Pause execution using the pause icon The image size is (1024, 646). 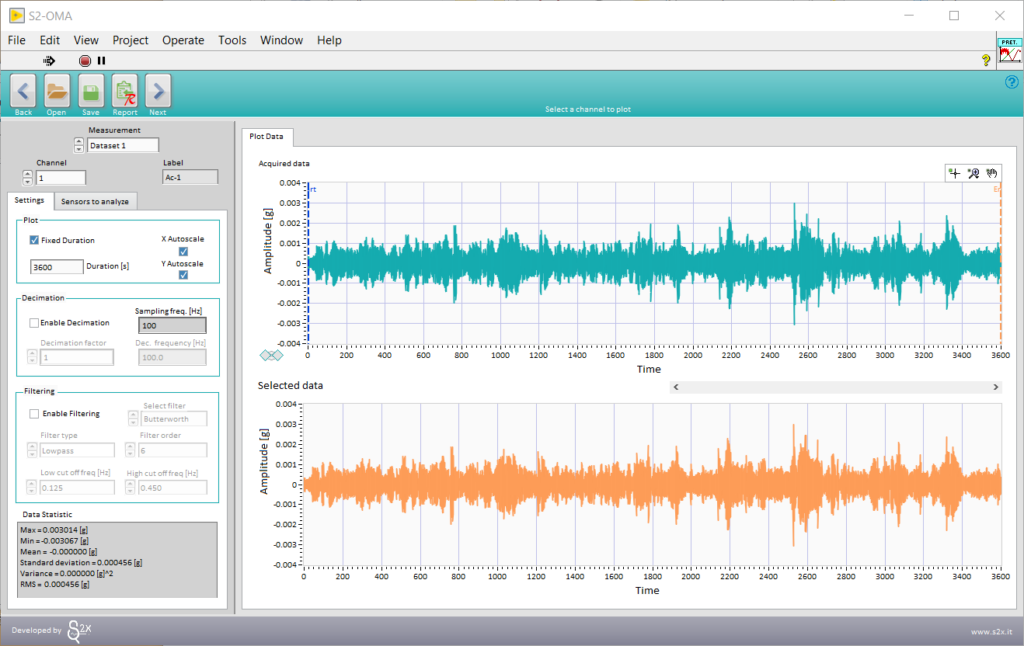coord(100,60)
